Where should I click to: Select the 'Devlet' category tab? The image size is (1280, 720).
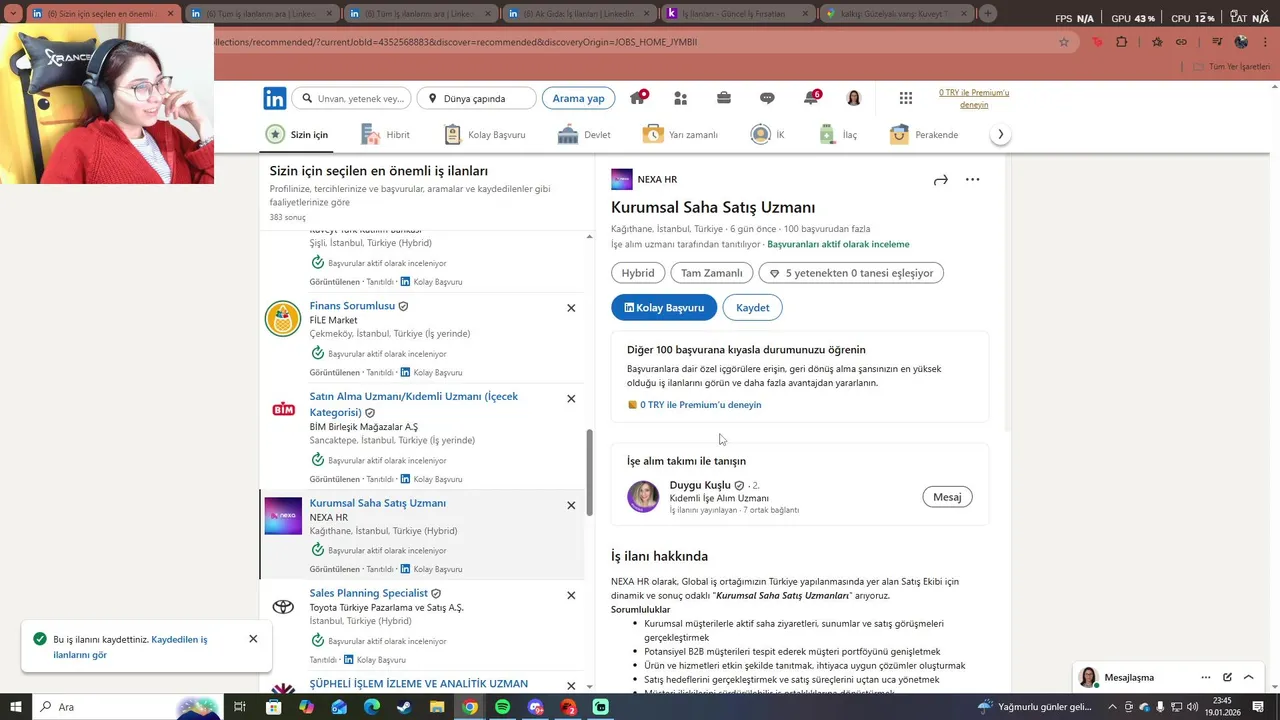pos(584,134)
